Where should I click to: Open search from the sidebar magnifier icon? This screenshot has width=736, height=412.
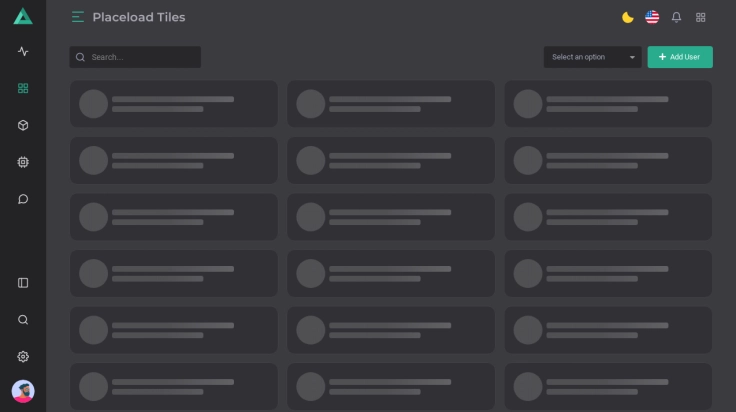(23, 320)
